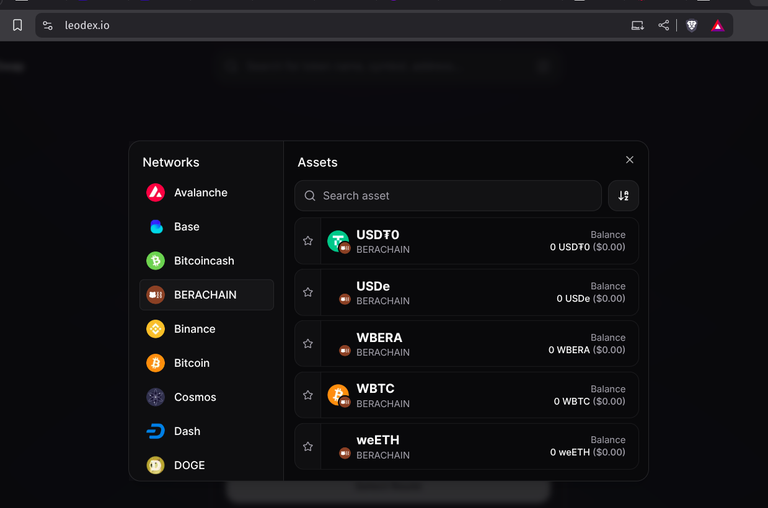This screenshot has height=508, width=768.
Task: Click the 0 WBERA ($0.00) balance
Action: 587,350
